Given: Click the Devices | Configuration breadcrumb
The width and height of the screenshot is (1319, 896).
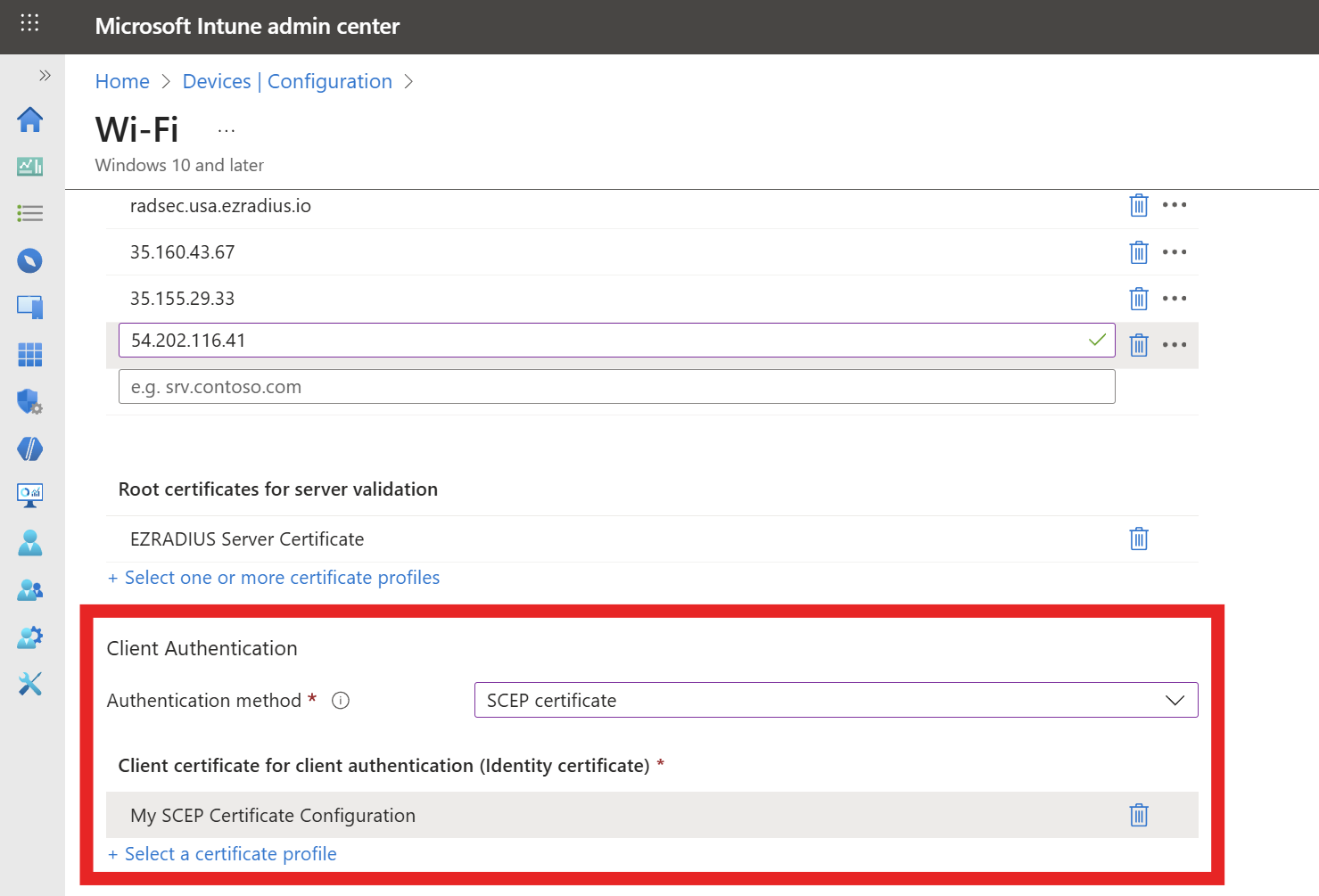Looking at the screenshot, I should [x=287, y=81].
